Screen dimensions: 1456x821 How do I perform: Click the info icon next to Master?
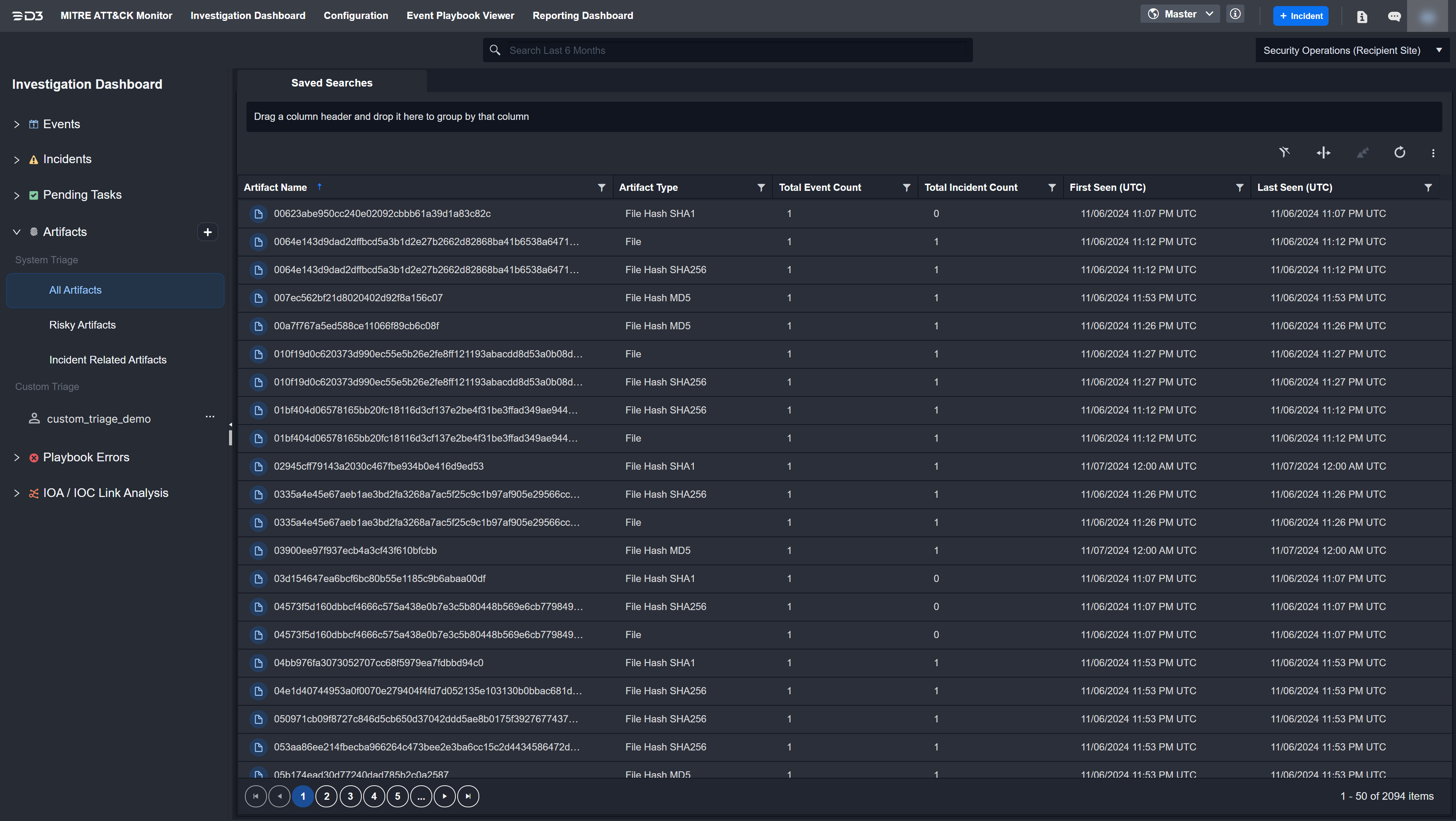click(x=1236, y=14)
